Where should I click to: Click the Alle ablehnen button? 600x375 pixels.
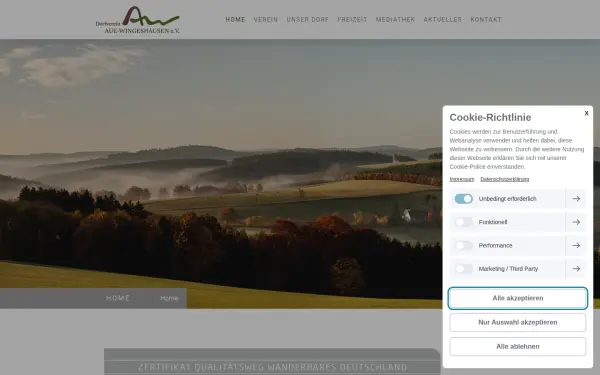tap(518, 347)
